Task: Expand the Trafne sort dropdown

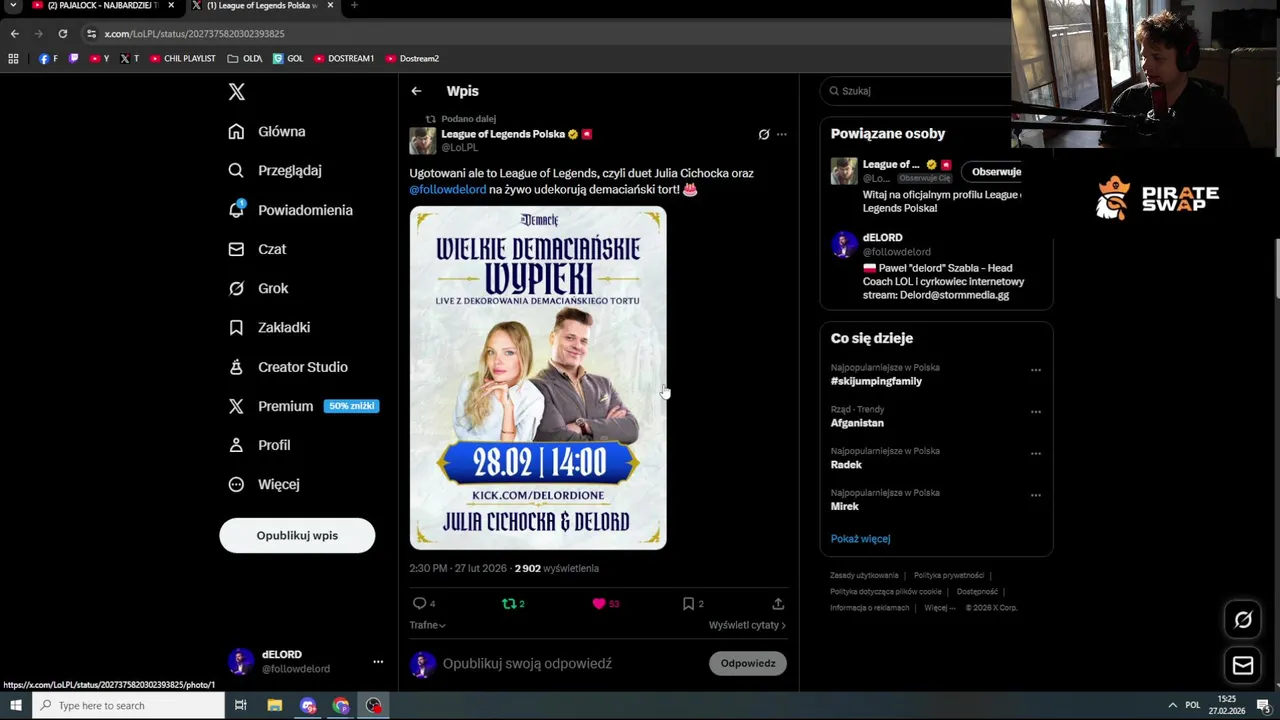Action: (427, 625)
